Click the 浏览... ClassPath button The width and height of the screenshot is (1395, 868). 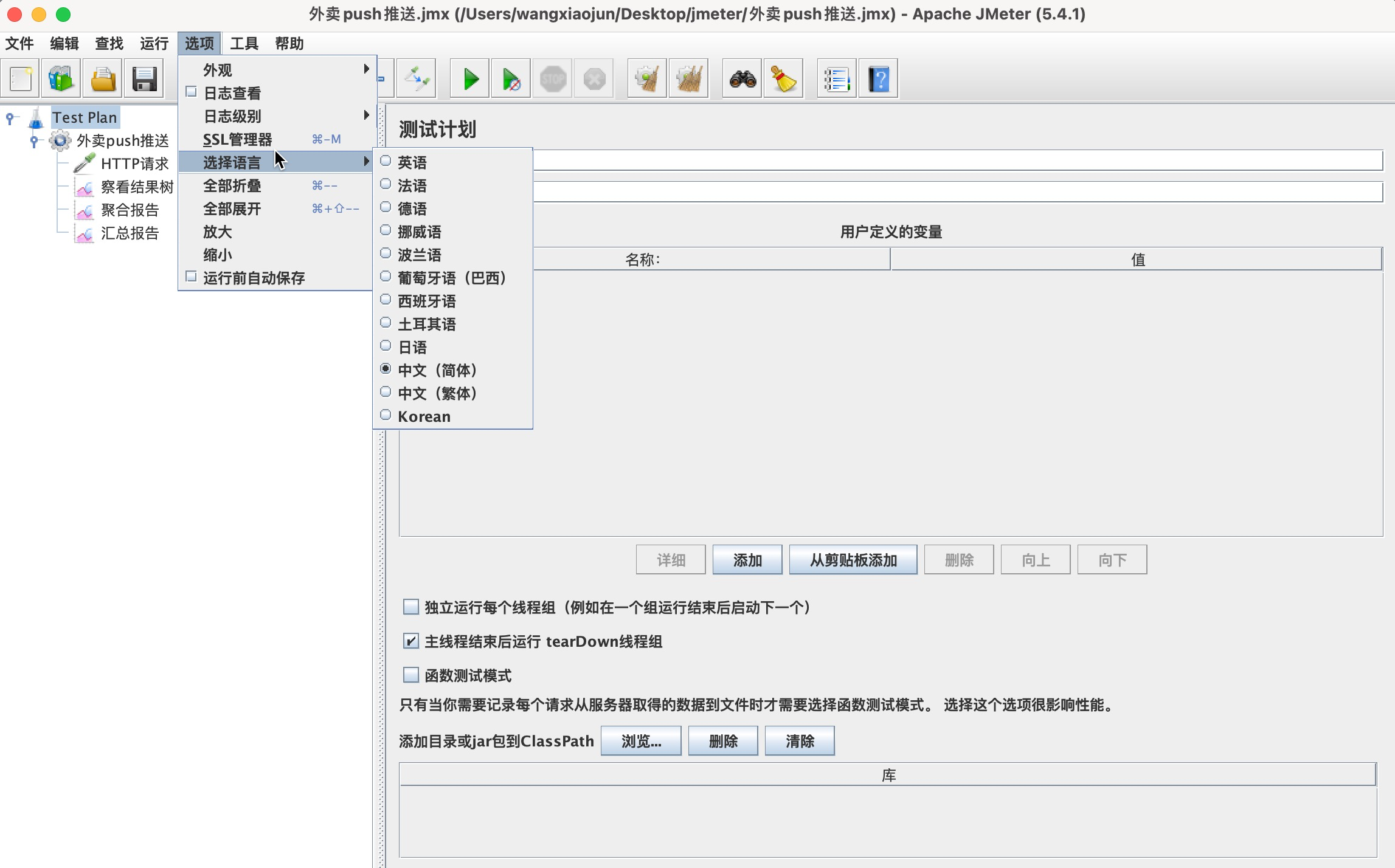pos(640,741)
